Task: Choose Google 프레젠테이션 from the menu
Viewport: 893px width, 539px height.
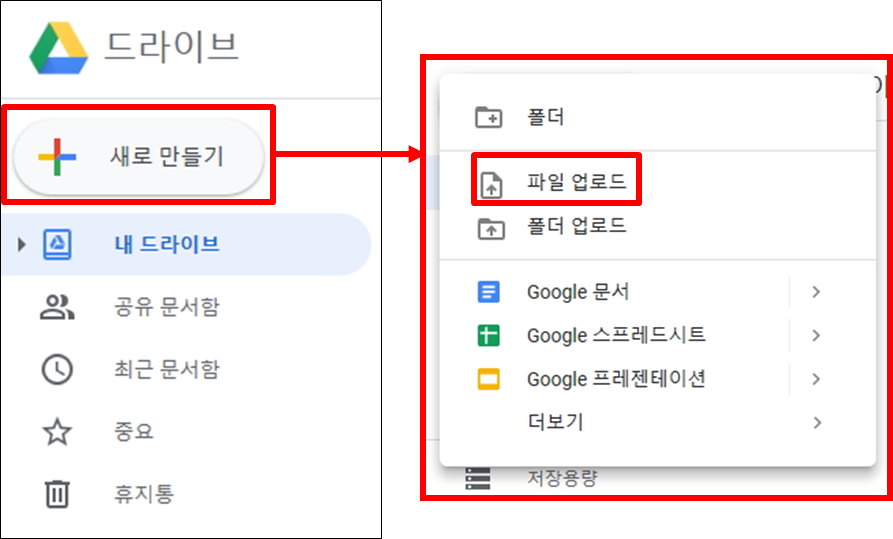Action: tap(615, 379)
